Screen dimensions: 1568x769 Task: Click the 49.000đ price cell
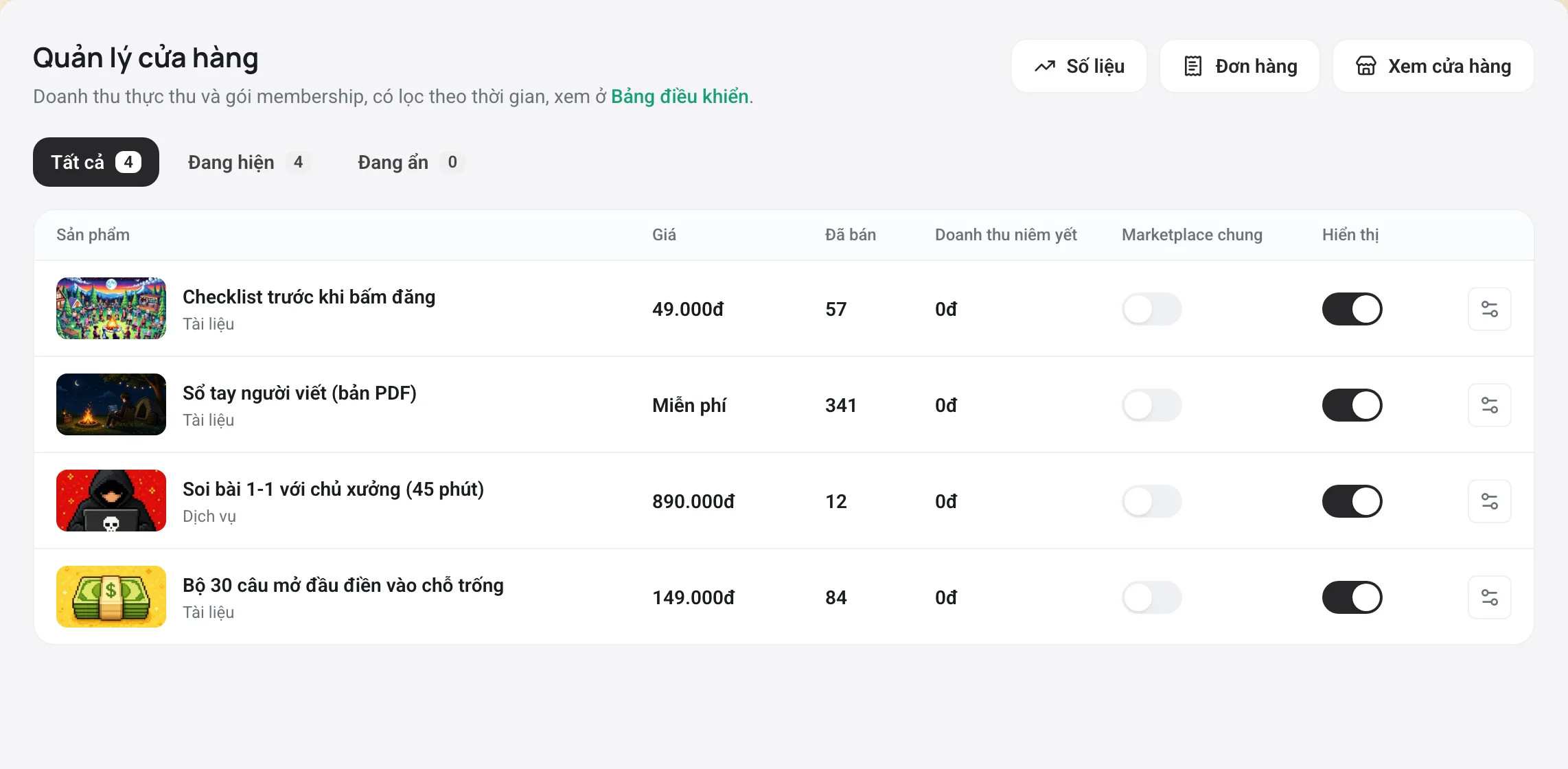pyautogui.click(x=688, y=309)
